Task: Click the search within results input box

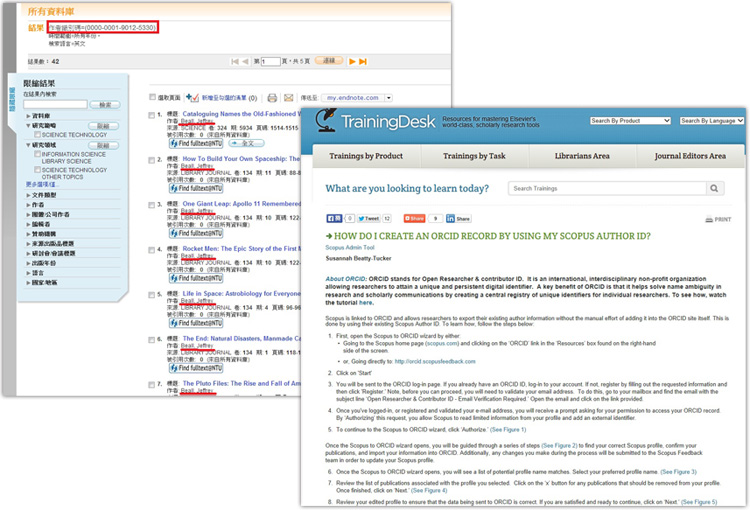Action: (x=55, y=104)
